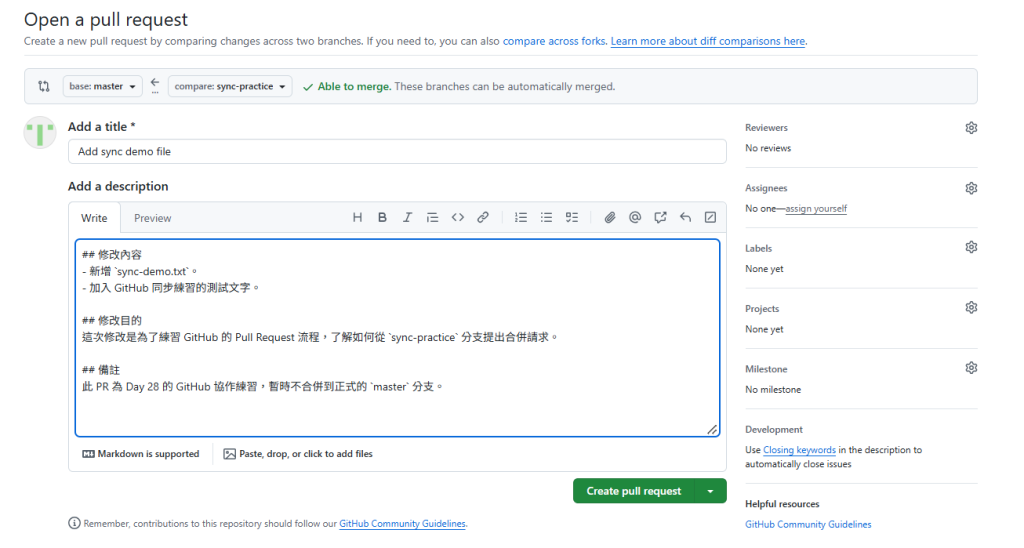Click the Able to merge status text

pyautogui.click(x=354, y=86)
